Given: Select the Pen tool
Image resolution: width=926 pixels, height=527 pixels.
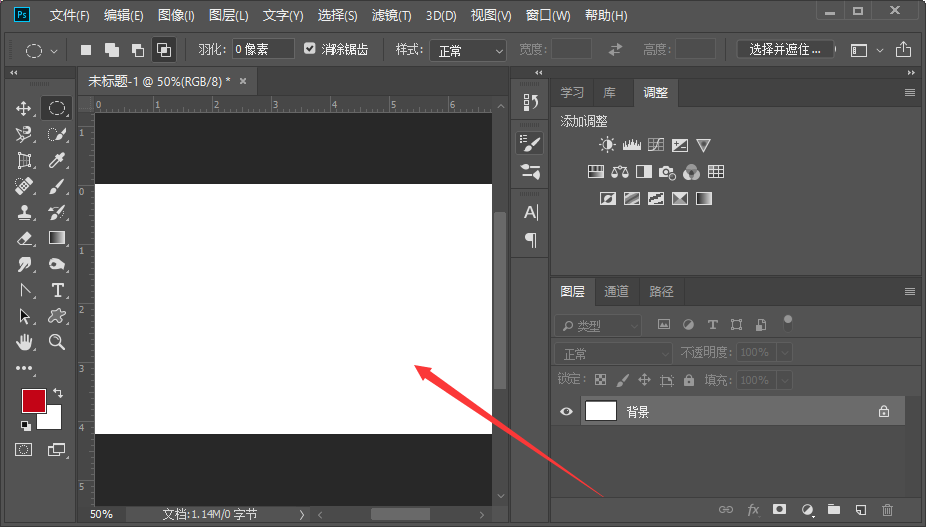Looking at the screenshot, I should click(24, 291).
